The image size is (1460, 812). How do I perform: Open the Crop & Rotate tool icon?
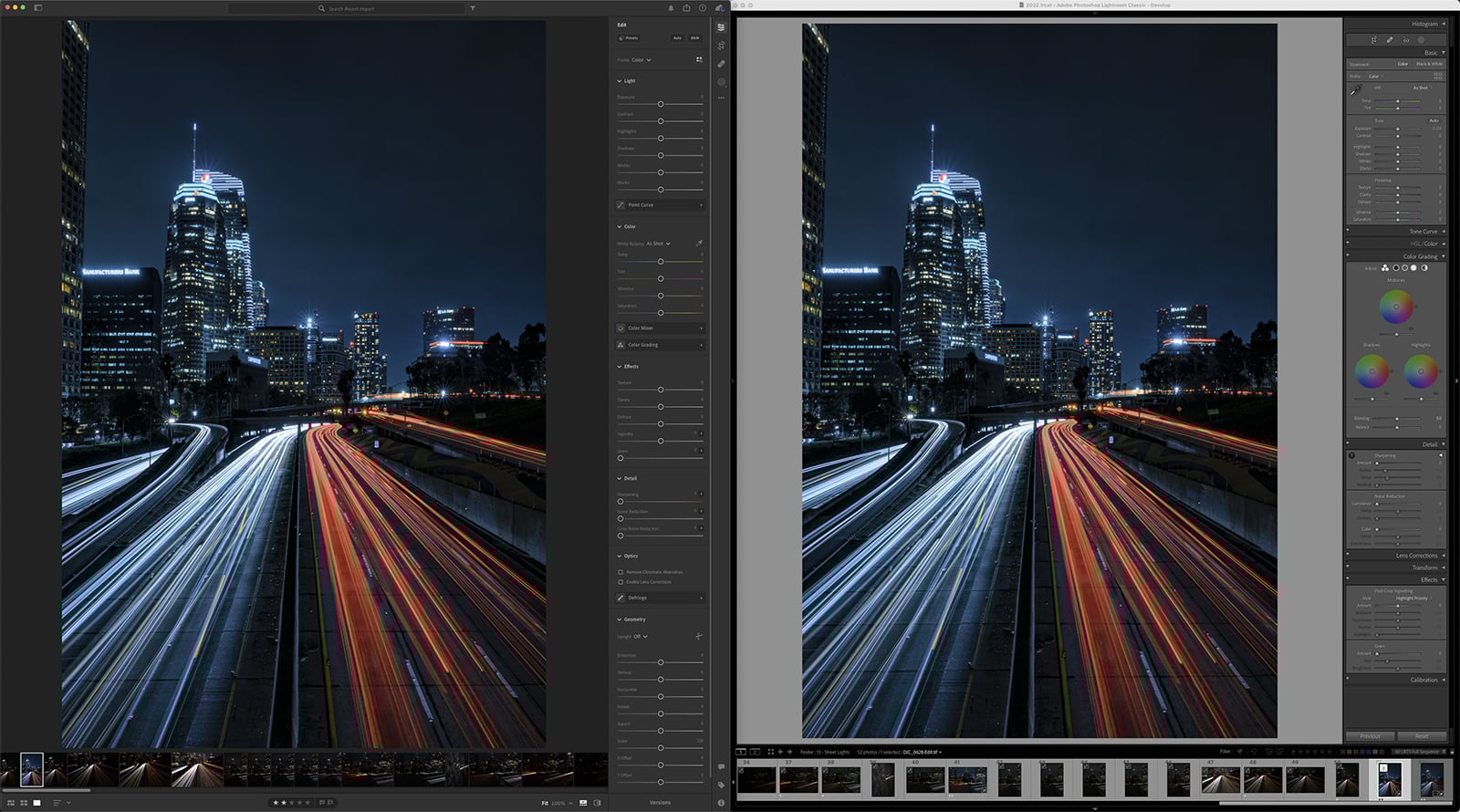(x=721, y=46)
